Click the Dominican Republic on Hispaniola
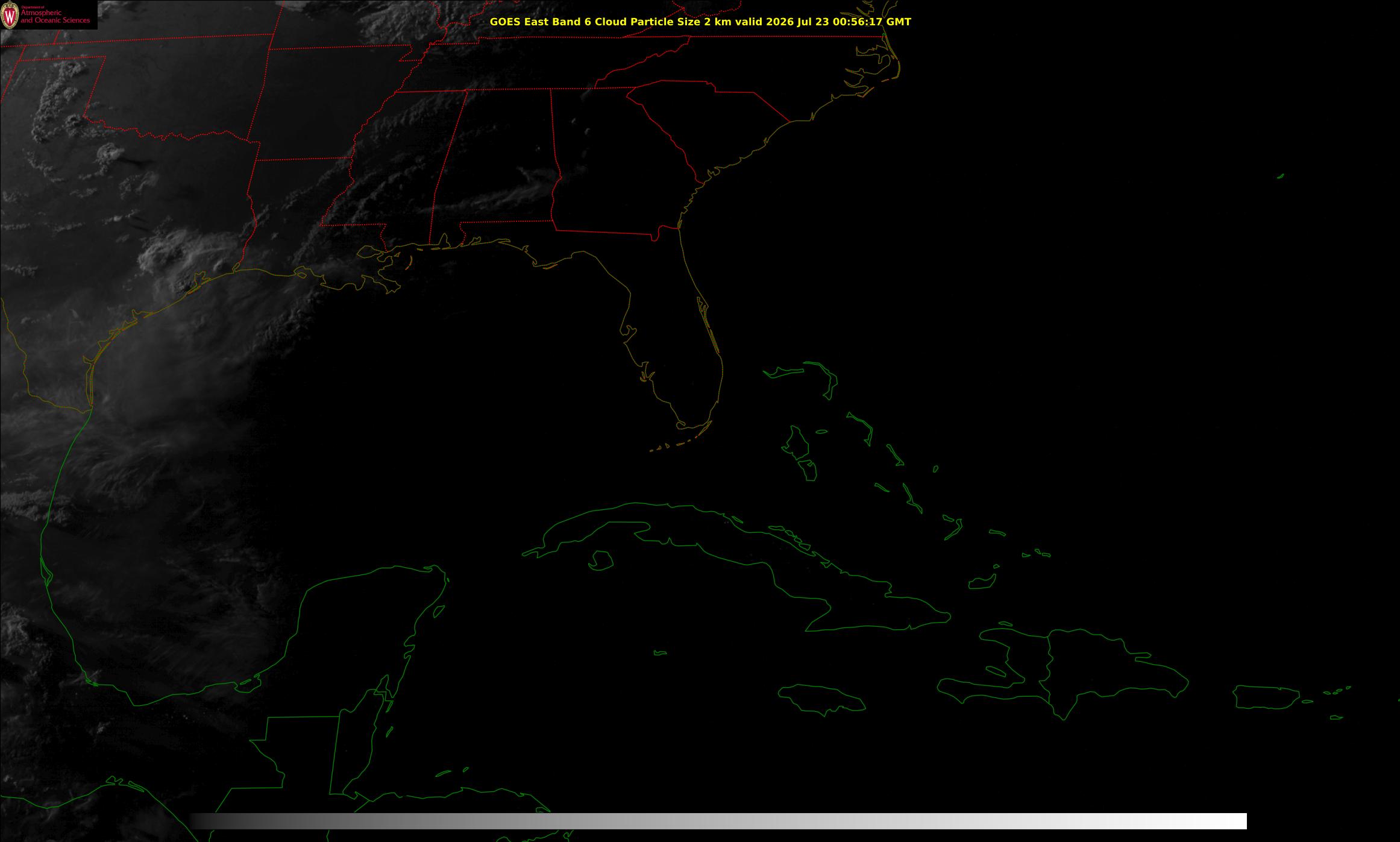This screenshot has width=1400, height=842. 1109,669
